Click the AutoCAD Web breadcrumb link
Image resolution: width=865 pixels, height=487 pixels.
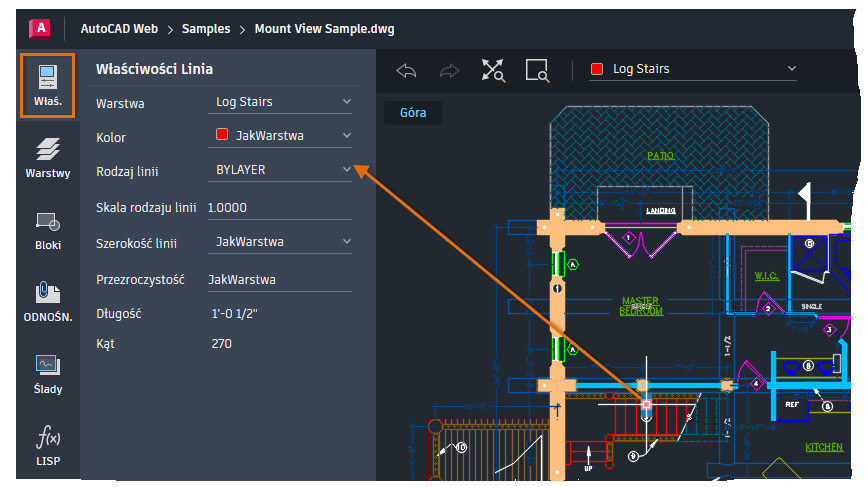[x=119, y=29]
